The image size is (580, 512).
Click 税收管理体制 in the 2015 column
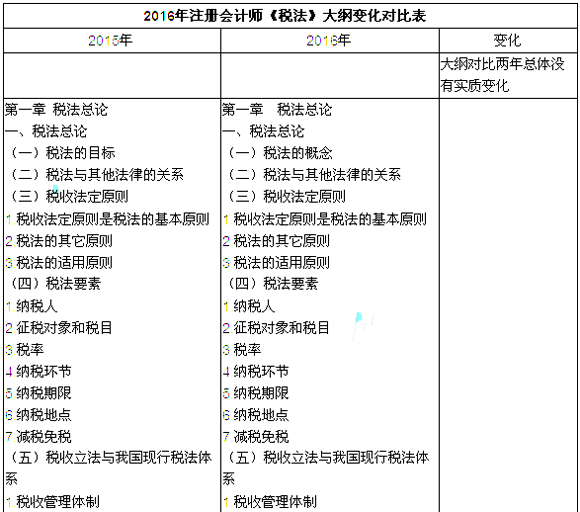click(57, 502)
